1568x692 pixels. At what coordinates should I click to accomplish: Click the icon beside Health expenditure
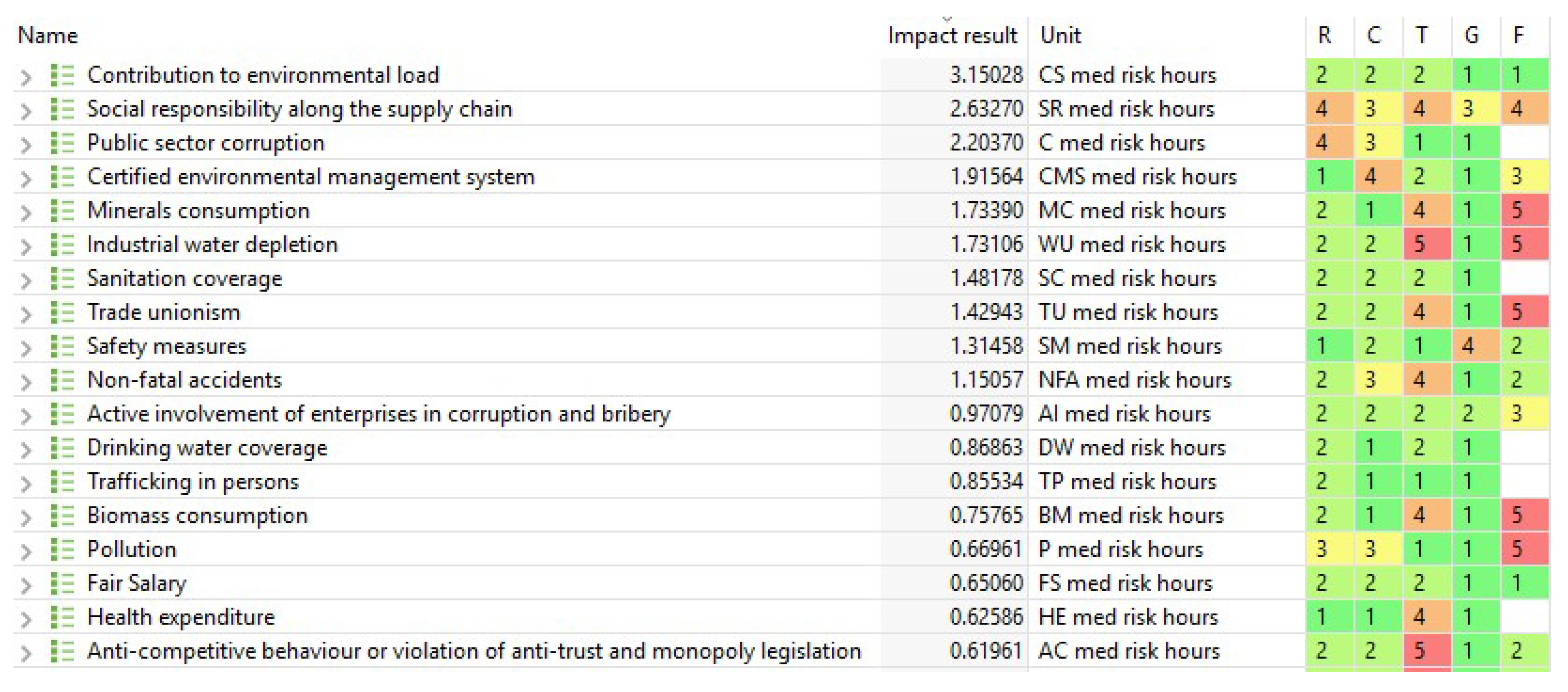click(62, 617)
